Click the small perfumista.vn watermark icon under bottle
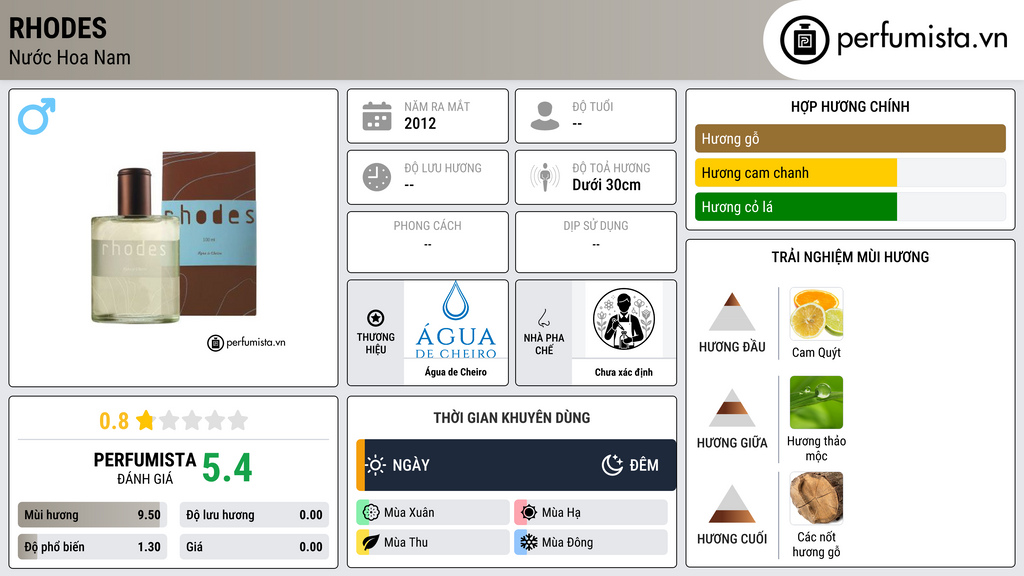 pos(216,343)
